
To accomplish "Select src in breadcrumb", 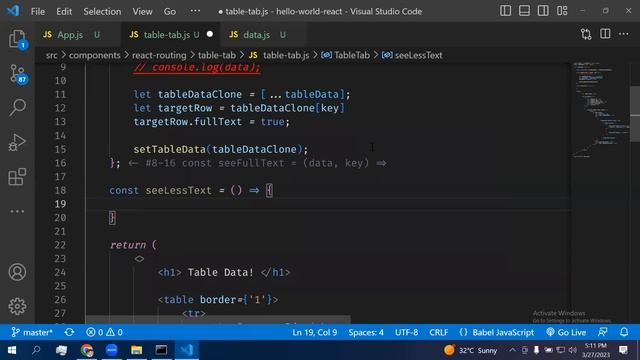I will [51, 55].
